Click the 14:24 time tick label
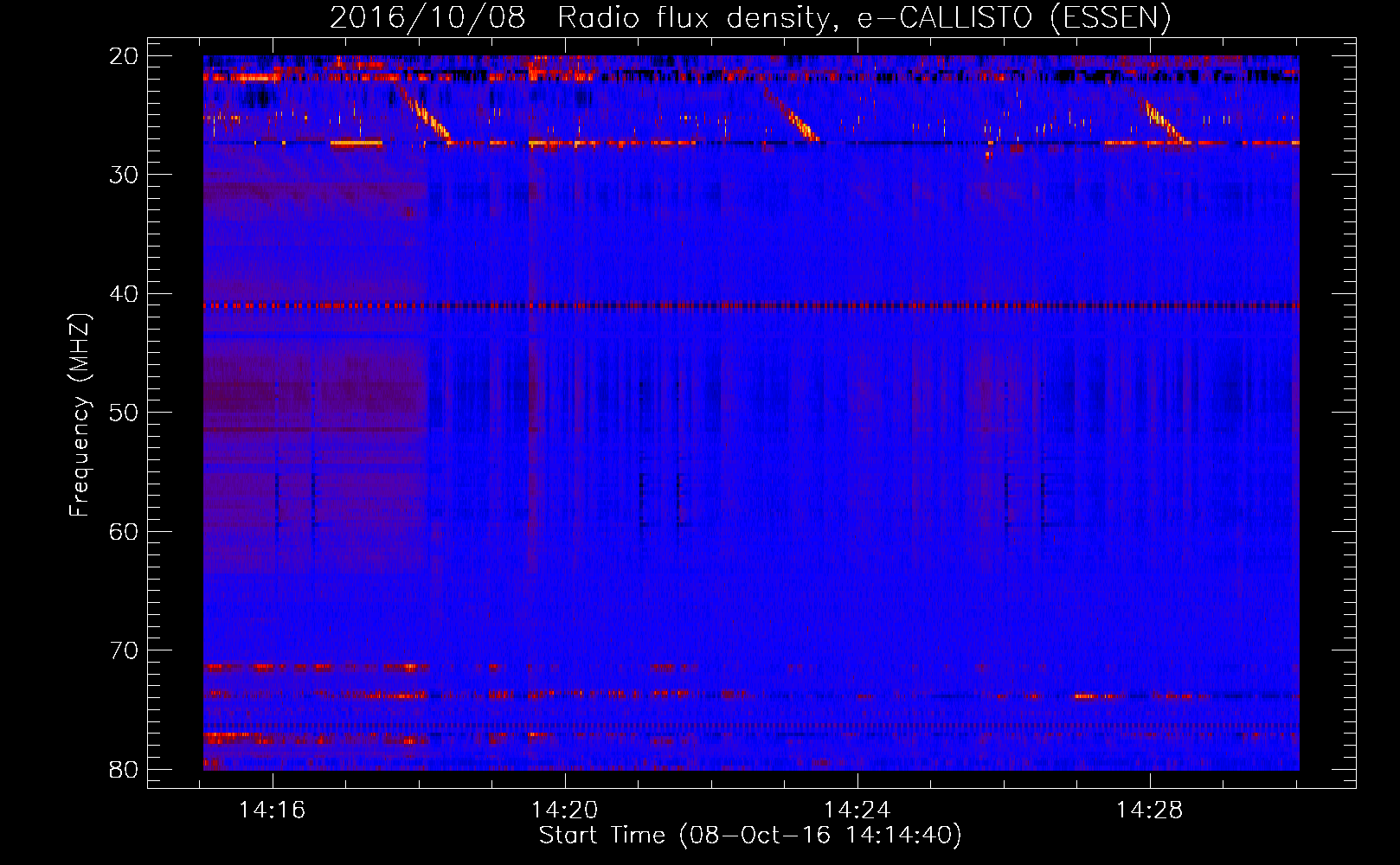The width and height of the screenshot is (1400, 865). click(857, 811)
